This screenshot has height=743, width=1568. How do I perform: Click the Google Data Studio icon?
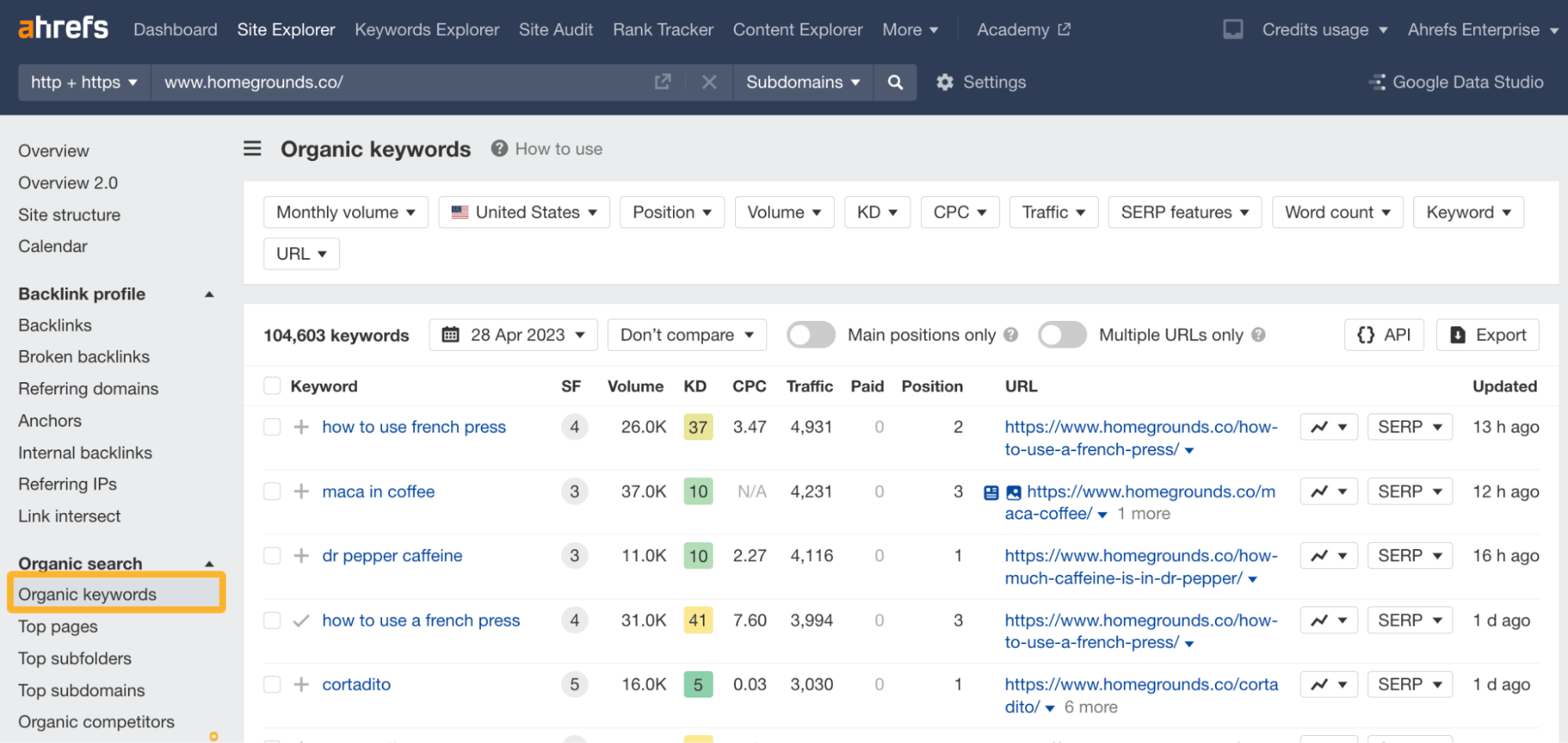pyautogui.click(x=1378, y=82)
